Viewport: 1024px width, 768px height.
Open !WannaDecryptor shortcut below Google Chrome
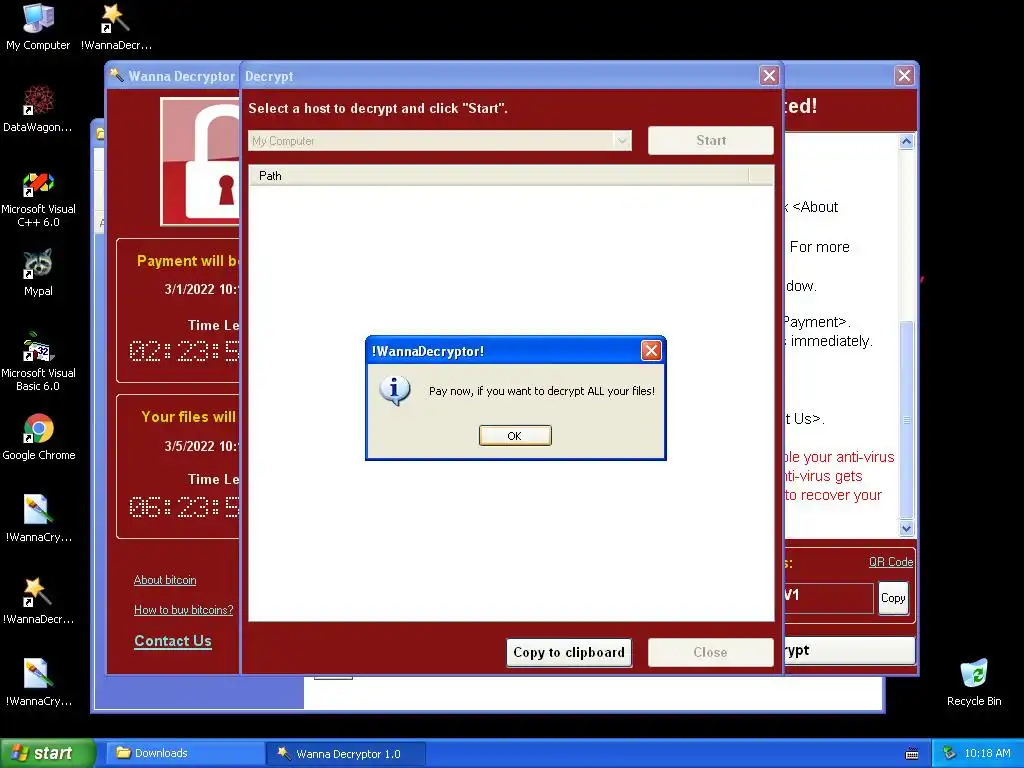click(x=38, y=601)
